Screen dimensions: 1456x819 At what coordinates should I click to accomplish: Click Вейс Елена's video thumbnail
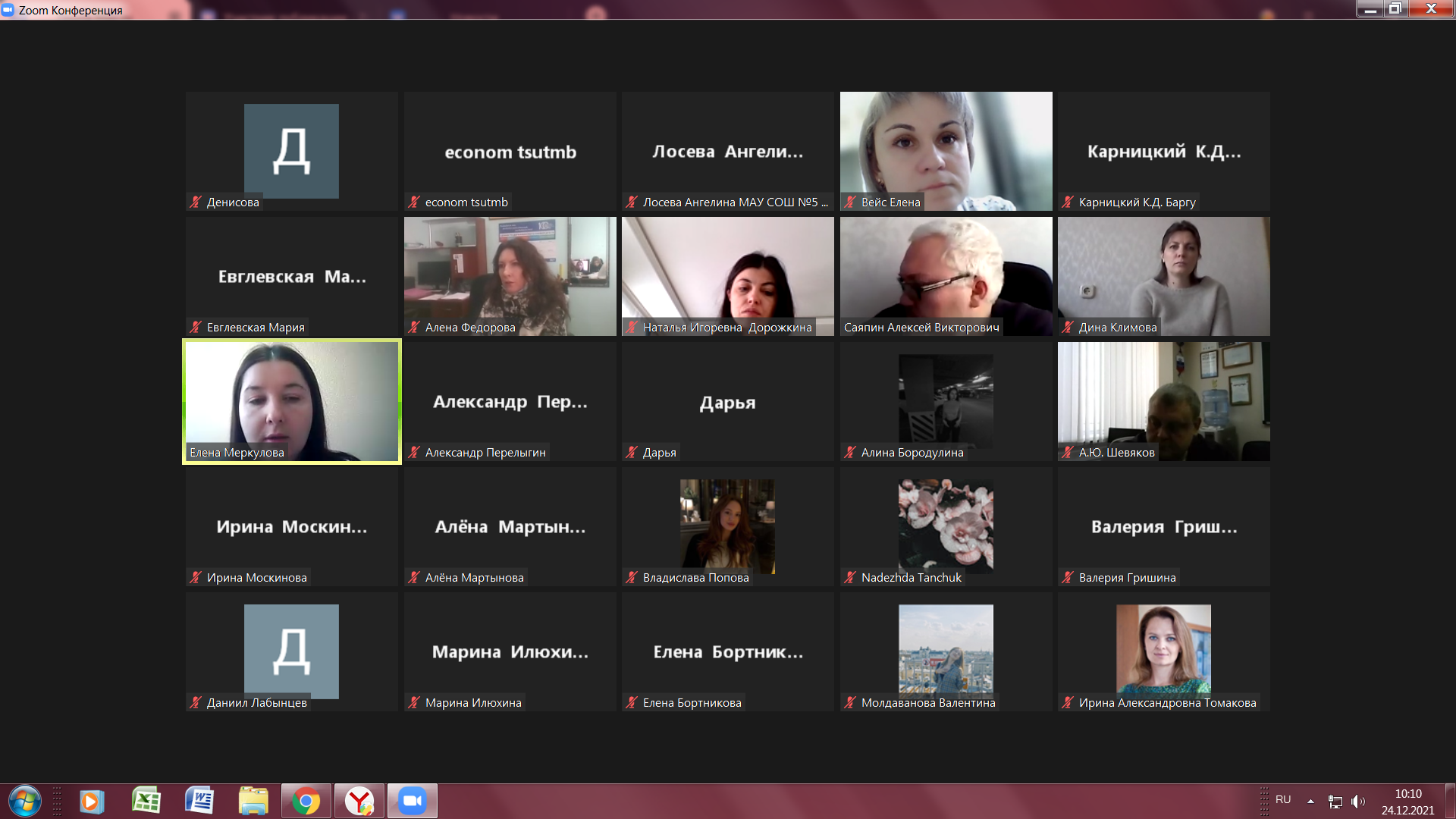tap(946, 152)
